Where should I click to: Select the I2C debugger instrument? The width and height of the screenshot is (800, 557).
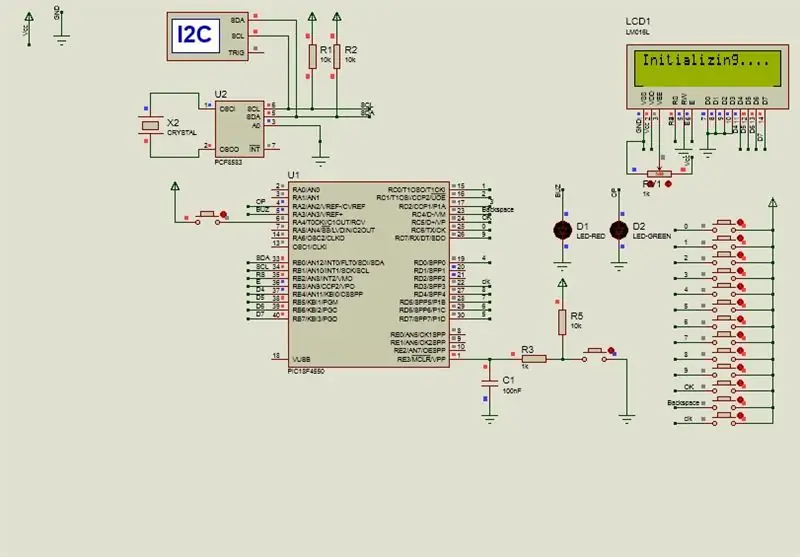208,36
